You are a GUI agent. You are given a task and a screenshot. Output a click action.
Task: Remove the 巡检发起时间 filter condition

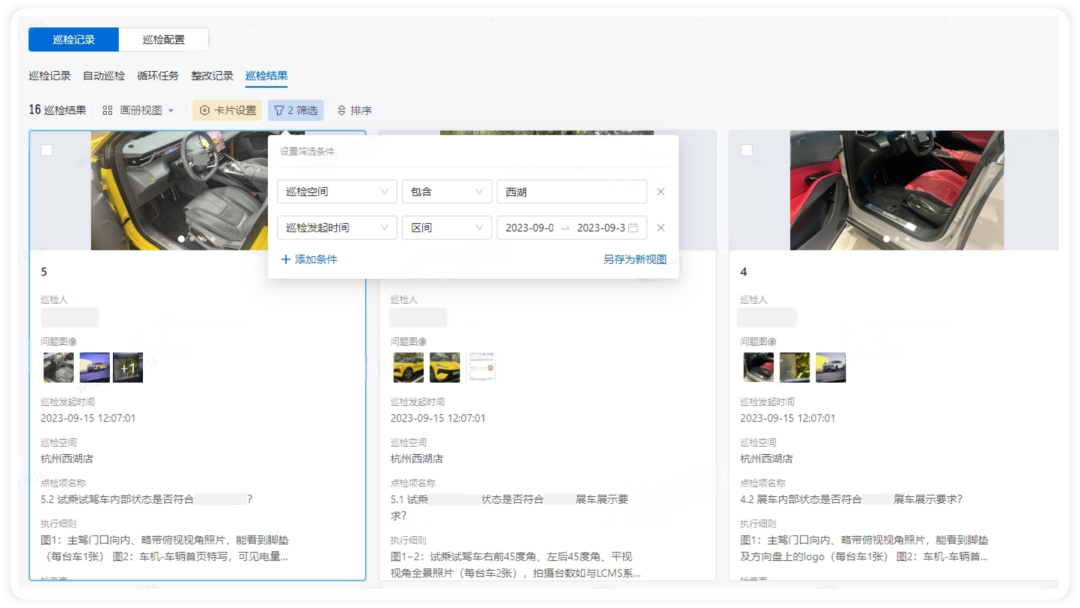661,228
